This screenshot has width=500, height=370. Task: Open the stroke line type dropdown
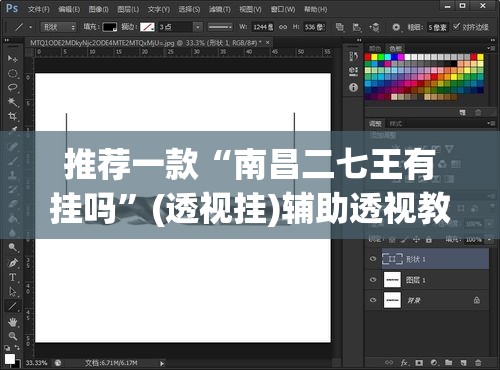[220, 27]
